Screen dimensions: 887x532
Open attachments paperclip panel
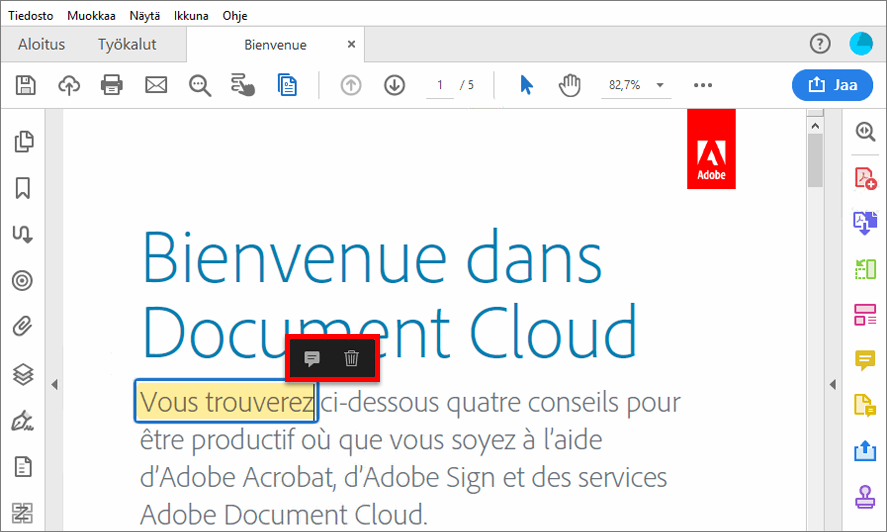click(x=23, y=327)
